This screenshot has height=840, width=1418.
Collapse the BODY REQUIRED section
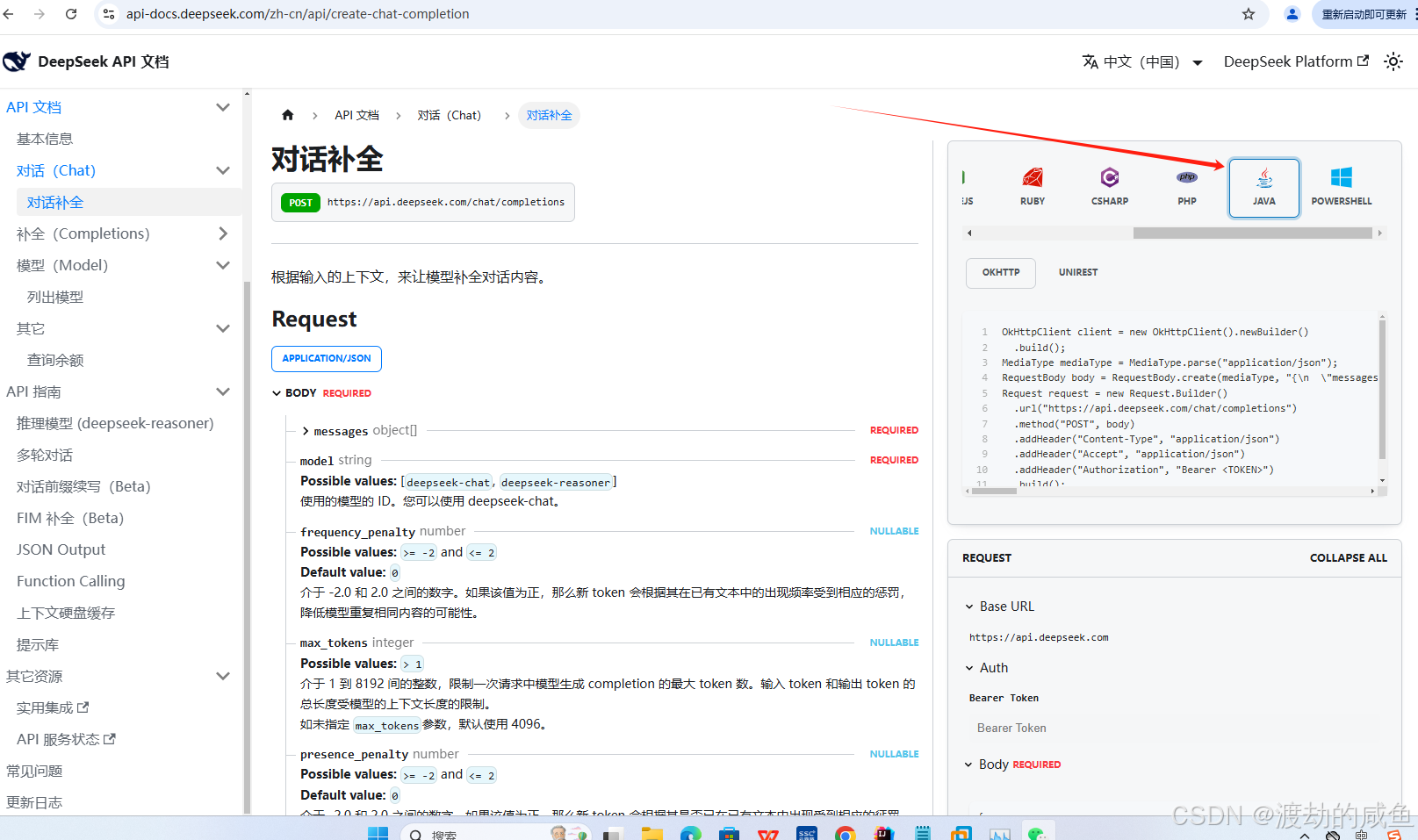pyautogui.click(x=321, y=393)
